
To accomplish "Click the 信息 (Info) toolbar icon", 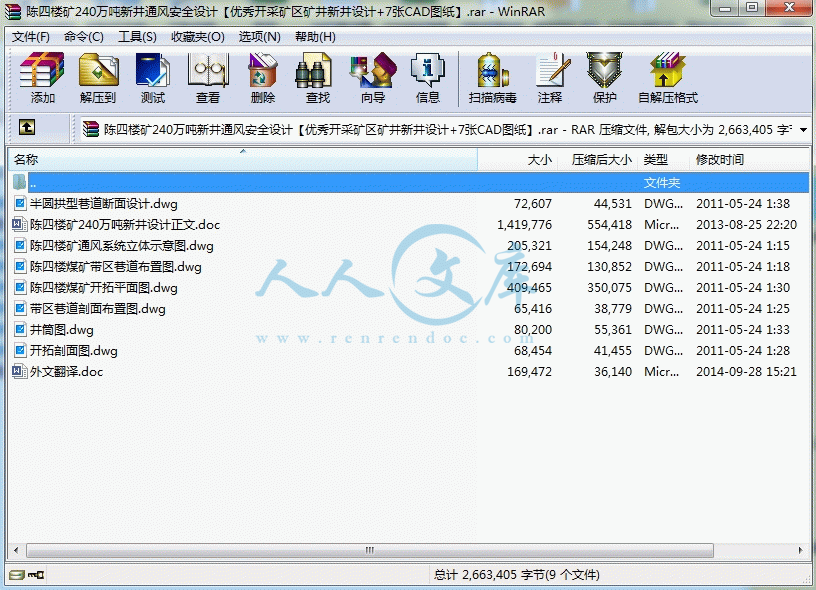I will tap(427, 69).
